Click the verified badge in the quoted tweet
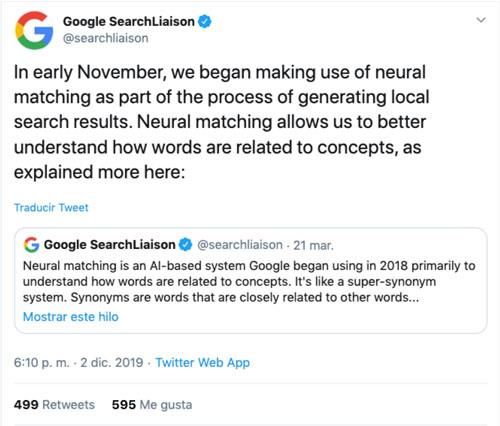 point(185,245)
